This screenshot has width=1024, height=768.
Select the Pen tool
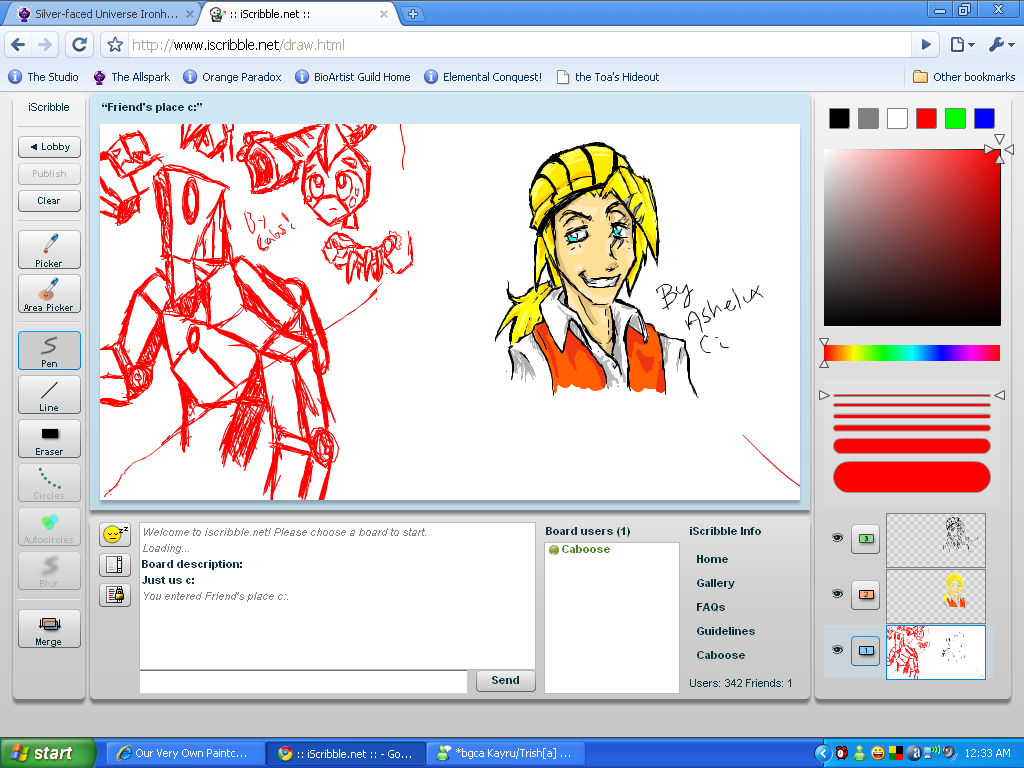point(49,350)
